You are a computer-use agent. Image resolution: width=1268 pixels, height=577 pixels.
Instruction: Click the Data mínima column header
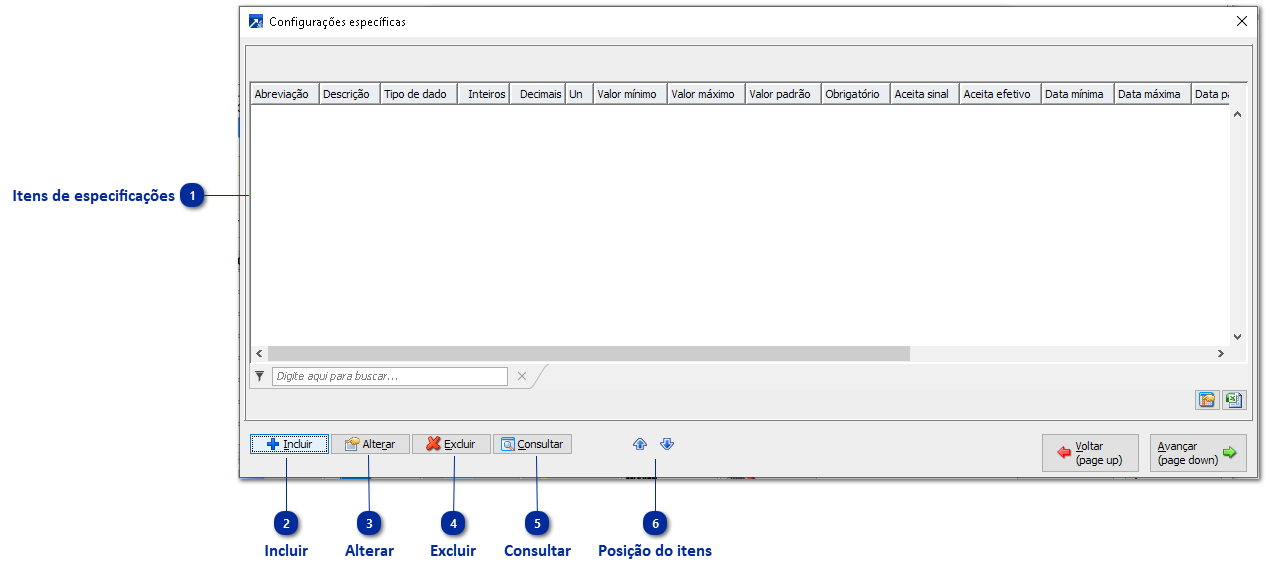[1078, 94]
